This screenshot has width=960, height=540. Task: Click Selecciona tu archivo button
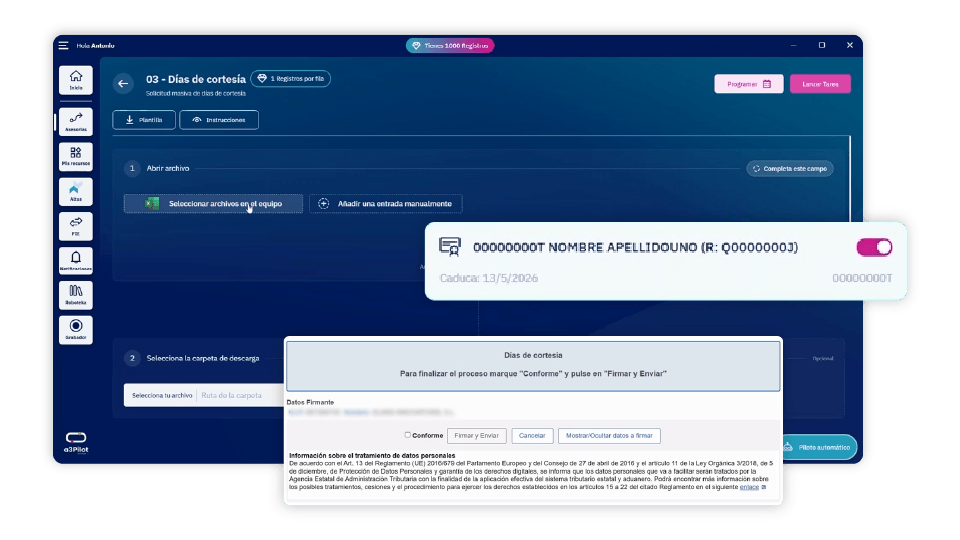coord(162,396)
